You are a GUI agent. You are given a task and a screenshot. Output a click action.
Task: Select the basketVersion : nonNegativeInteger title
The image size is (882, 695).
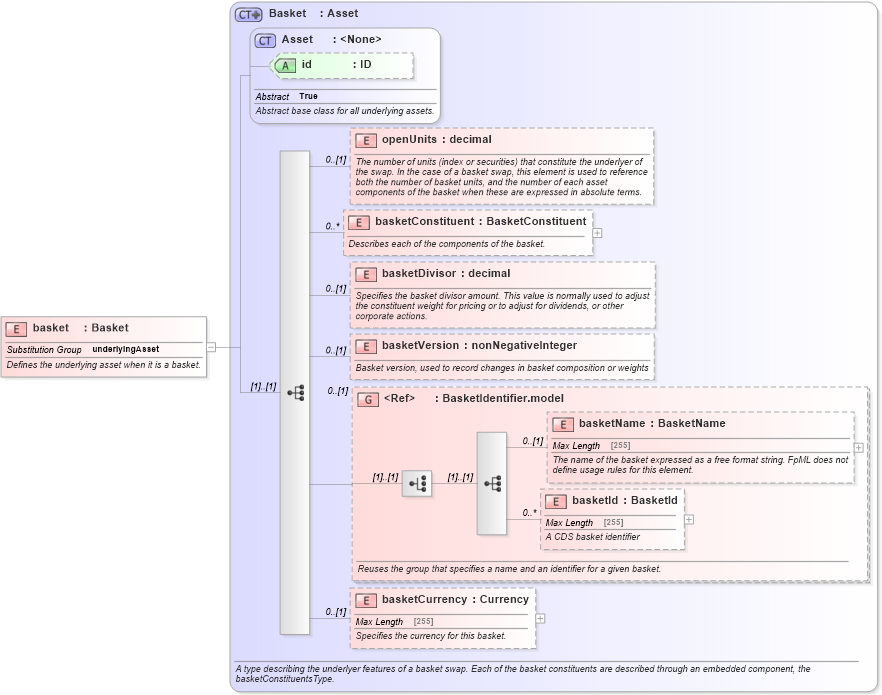[x=479, y=345]
